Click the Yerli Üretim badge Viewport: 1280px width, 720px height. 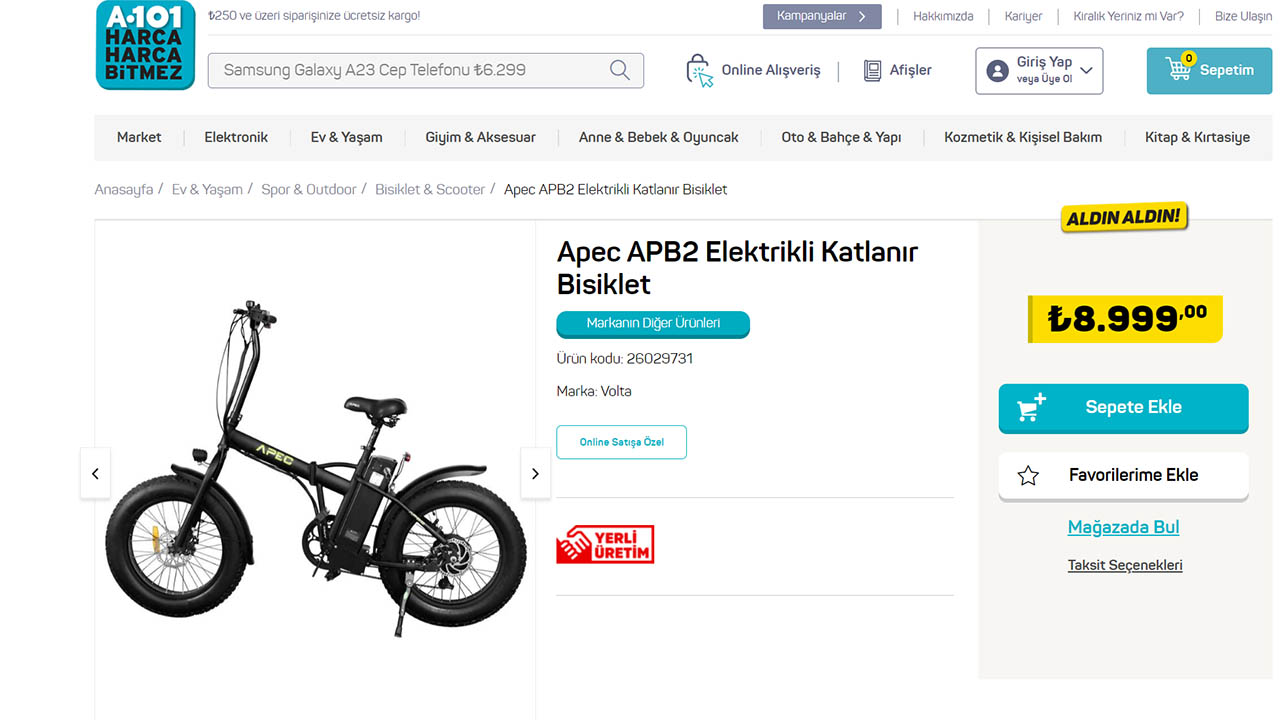point(605,544)
